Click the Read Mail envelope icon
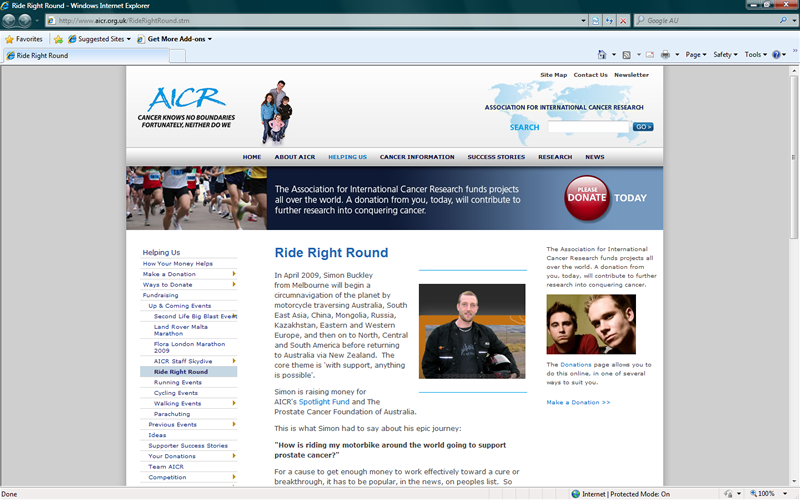 pyautogui.click(x=649, y=55)
